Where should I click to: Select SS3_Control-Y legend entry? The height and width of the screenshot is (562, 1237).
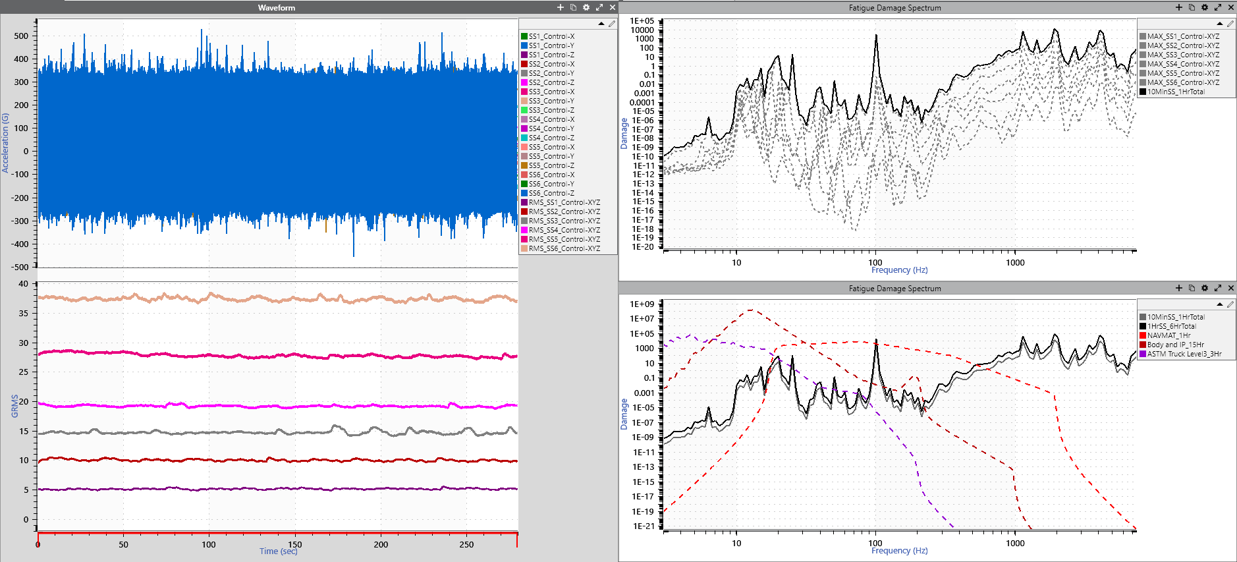(547, 101)
